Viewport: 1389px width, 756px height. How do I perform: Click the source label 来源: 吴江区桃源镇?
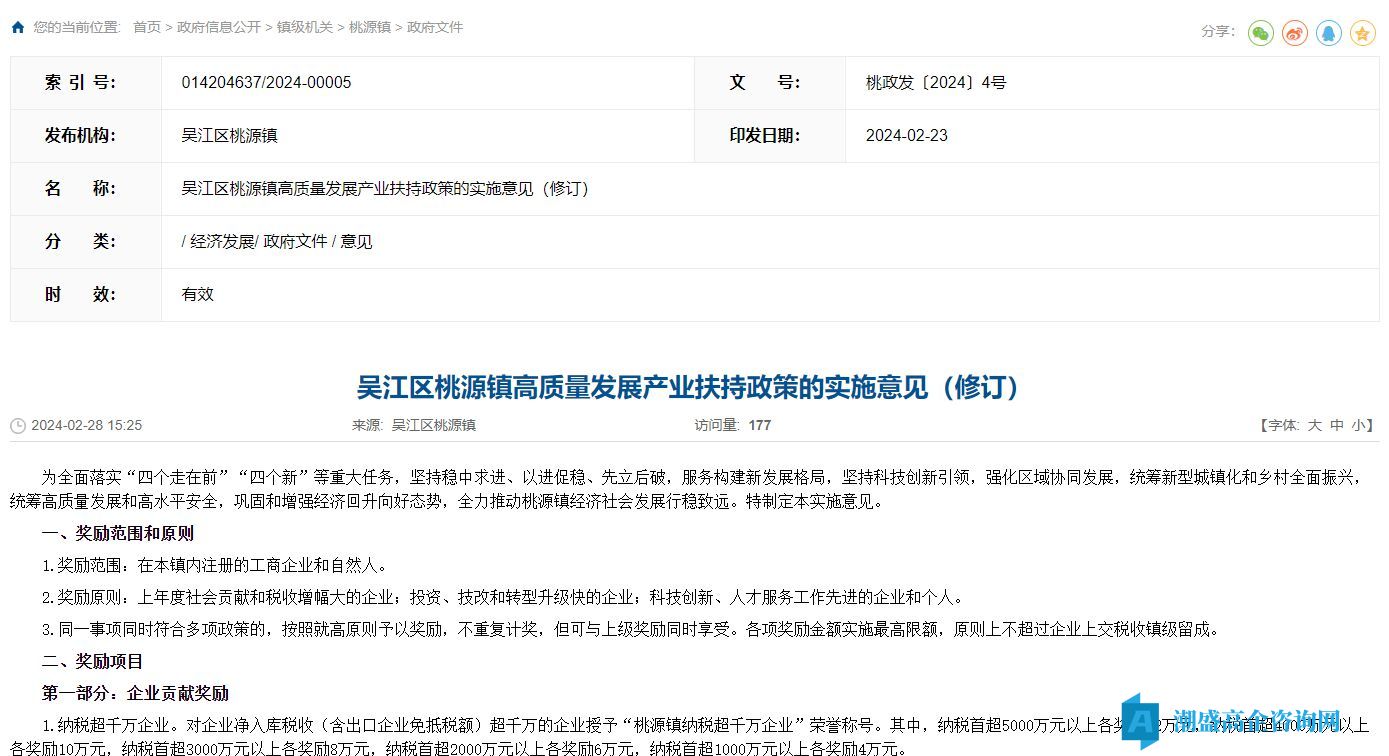[414, 425]
